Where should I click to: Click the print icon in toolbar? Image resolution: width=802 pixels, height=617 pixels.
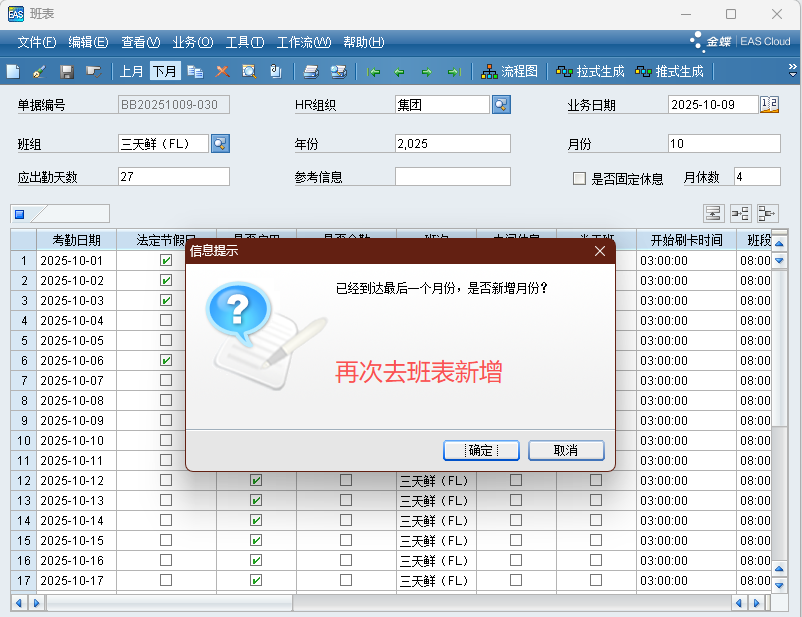click(311, 71)
